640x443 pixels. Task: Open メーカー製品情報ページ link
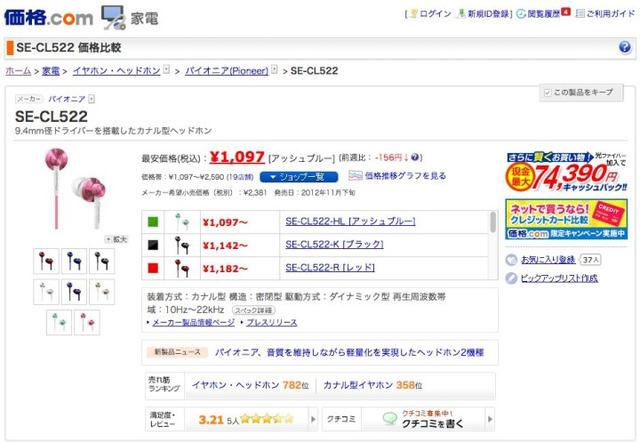coord(193,323)
